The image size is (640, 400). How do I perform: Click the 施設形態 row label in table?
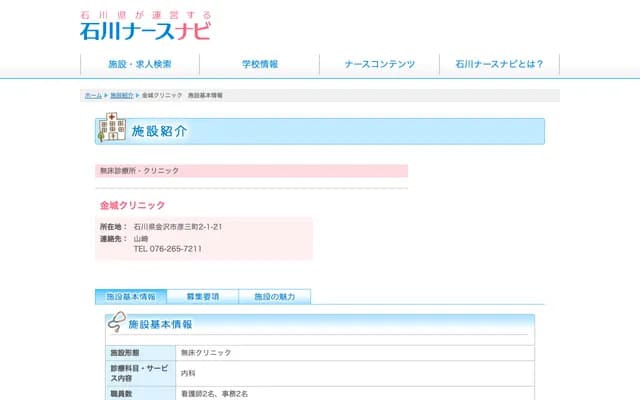(125, 353)
